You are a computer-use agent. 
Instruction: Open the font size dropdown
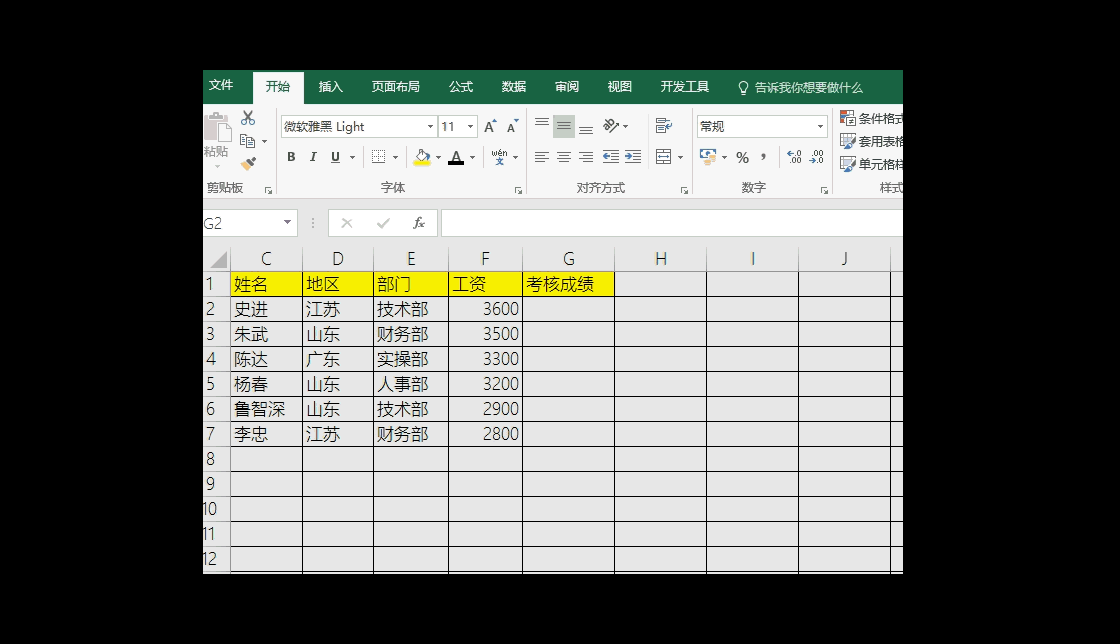tap(470, 126)
